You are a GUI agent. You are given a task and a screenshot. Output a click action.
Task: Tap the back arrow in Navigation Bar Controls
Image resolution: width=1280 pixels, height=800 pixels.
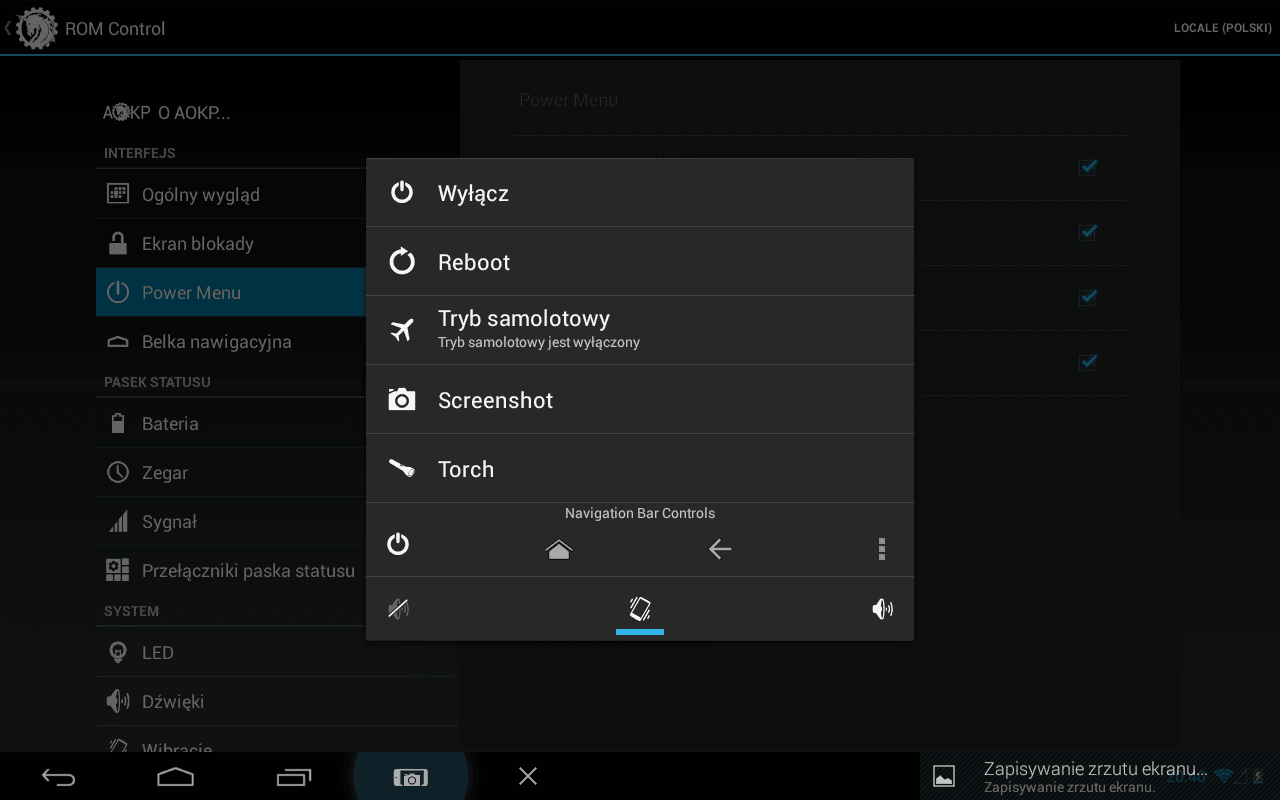pyautogui.click(x=720, y=549)
